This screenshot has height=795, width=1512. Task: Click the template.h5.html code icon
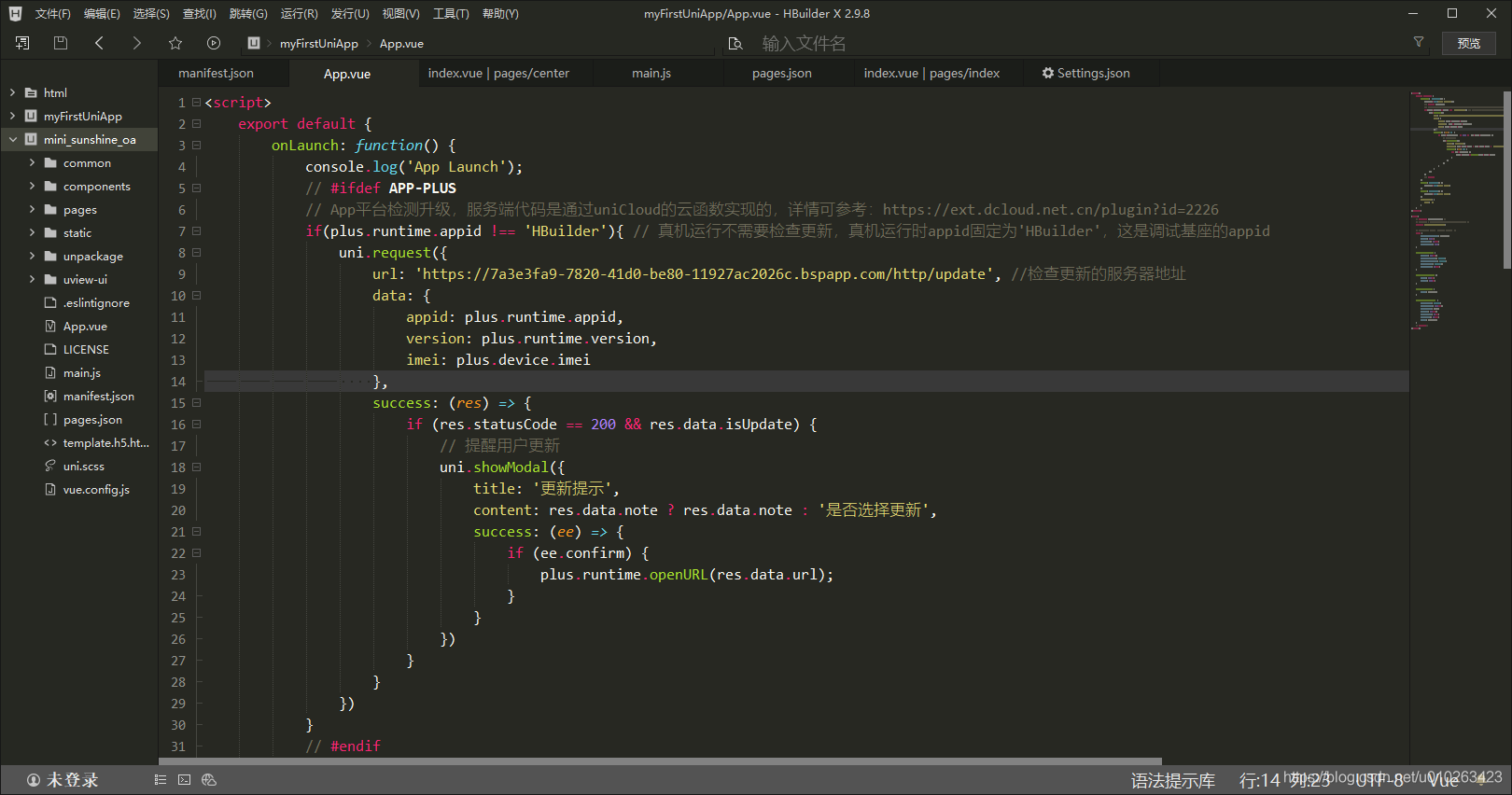50,442
